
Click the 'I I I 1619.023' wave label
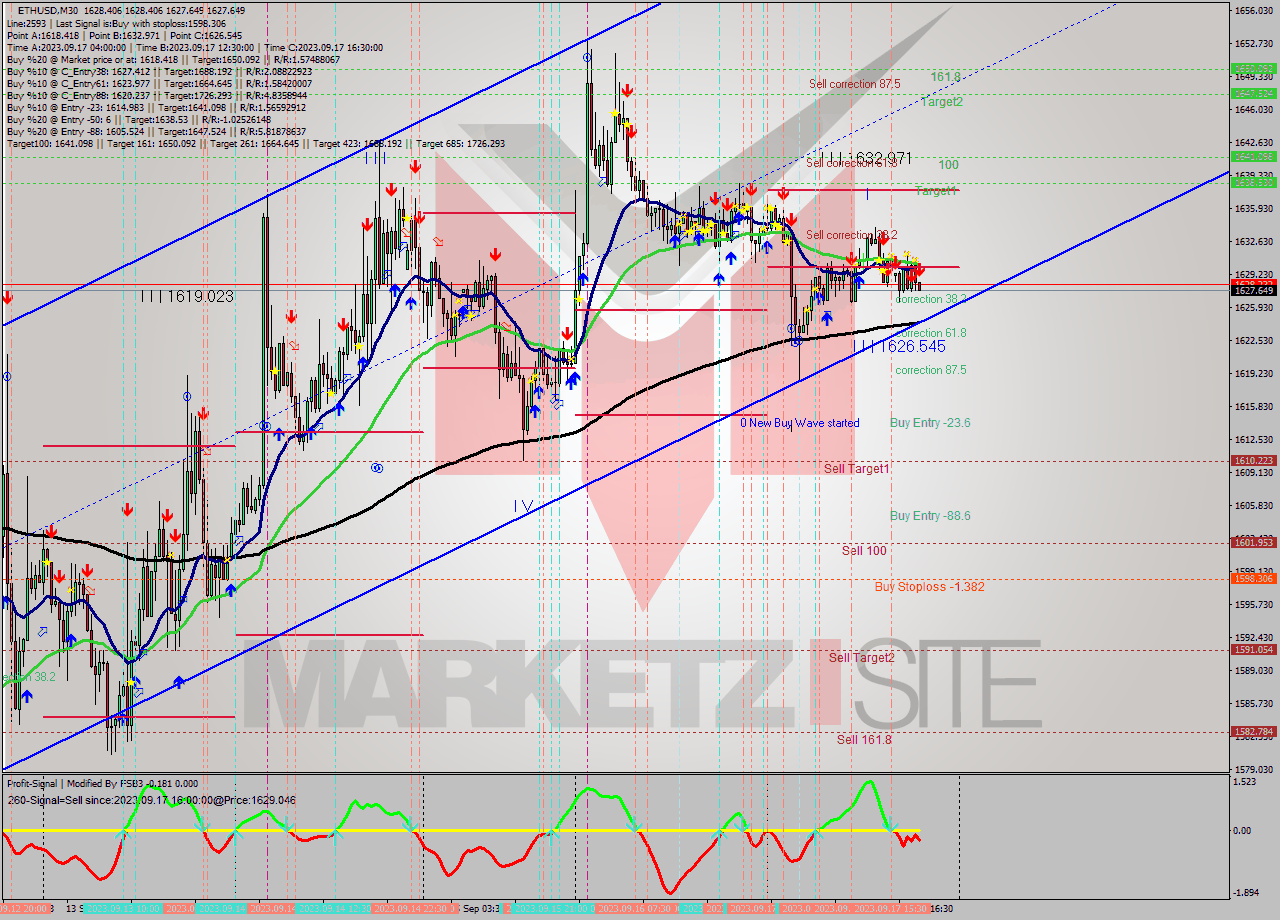[186, 296]
